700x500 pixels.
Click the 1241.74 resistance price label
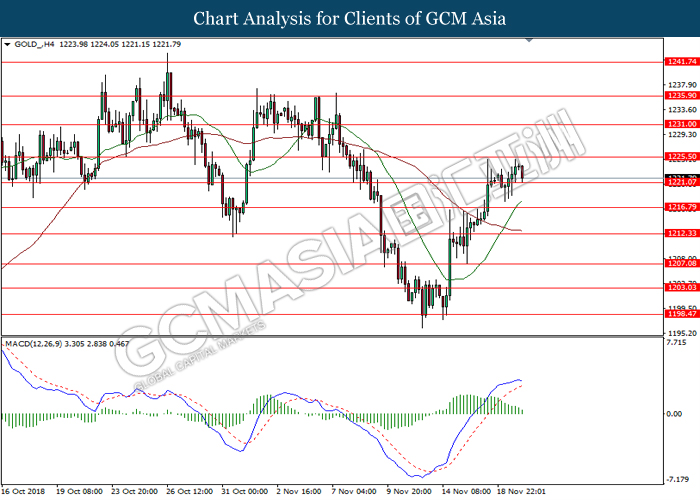coord(682,62)
